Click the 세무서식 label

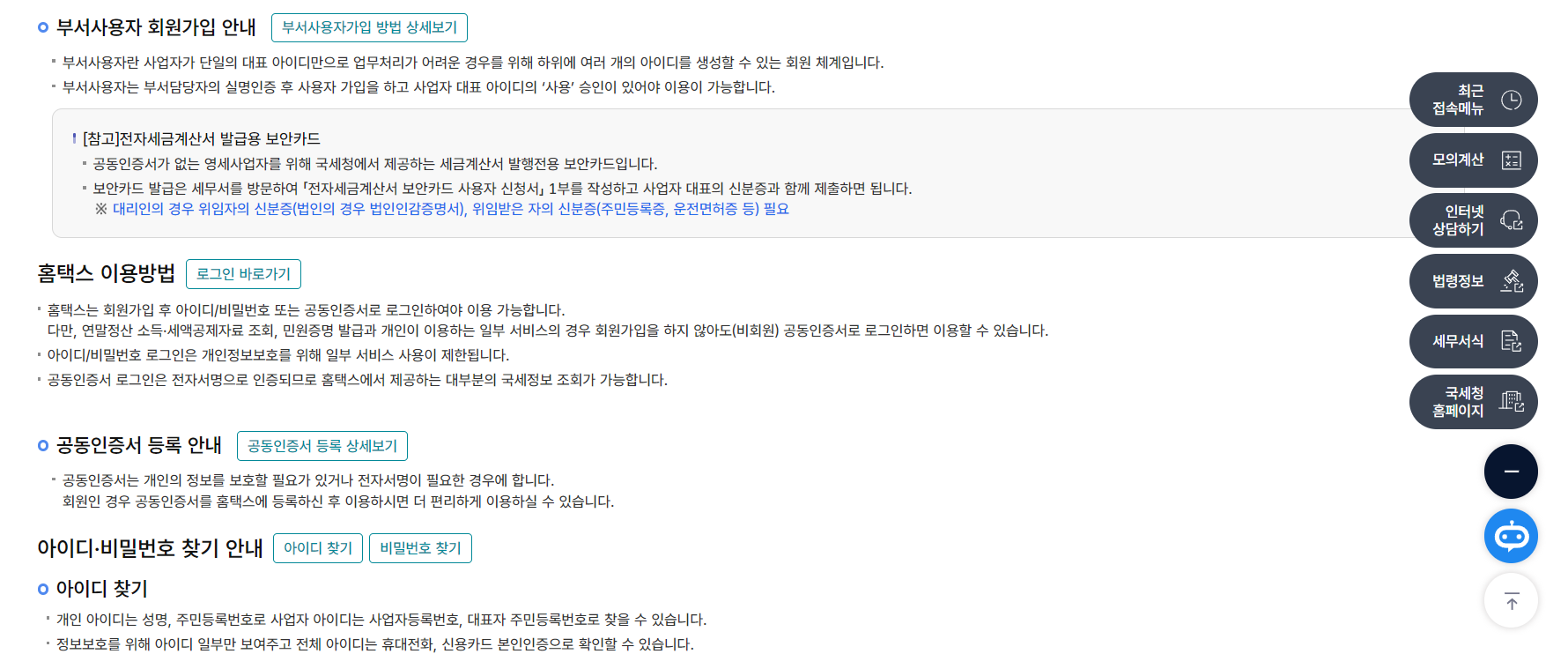coord(1458,341)
